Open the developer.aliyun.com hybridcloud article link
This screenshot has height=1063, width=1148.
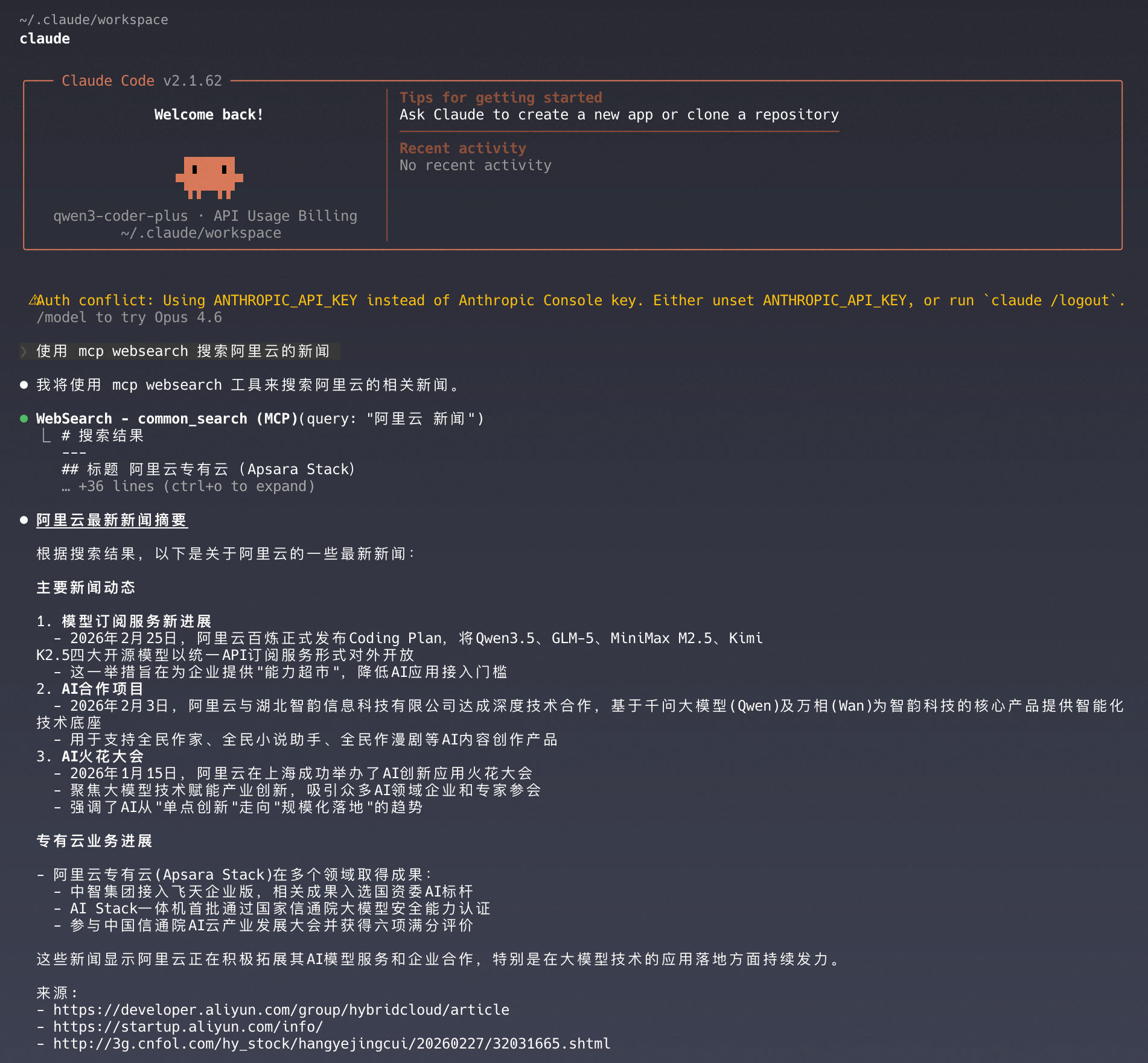[281, 1010]
